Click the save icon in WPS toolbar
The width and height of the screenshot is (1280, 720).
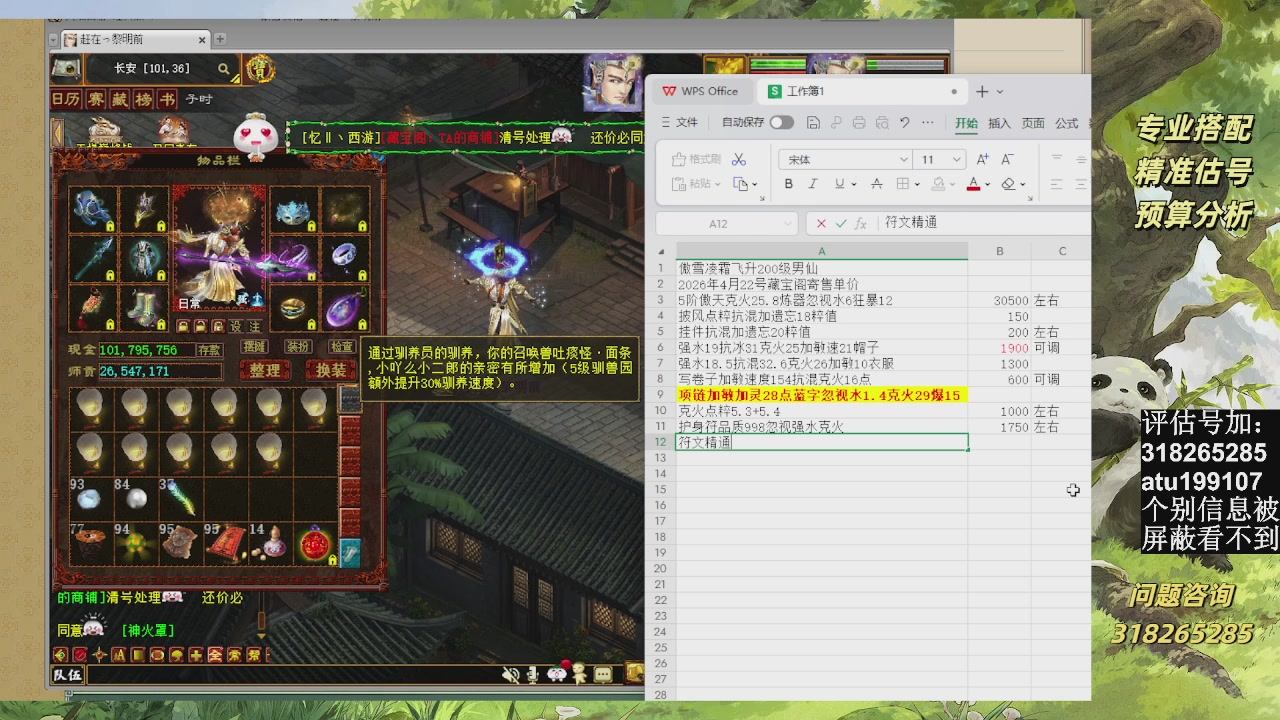(x=813, y=123)
